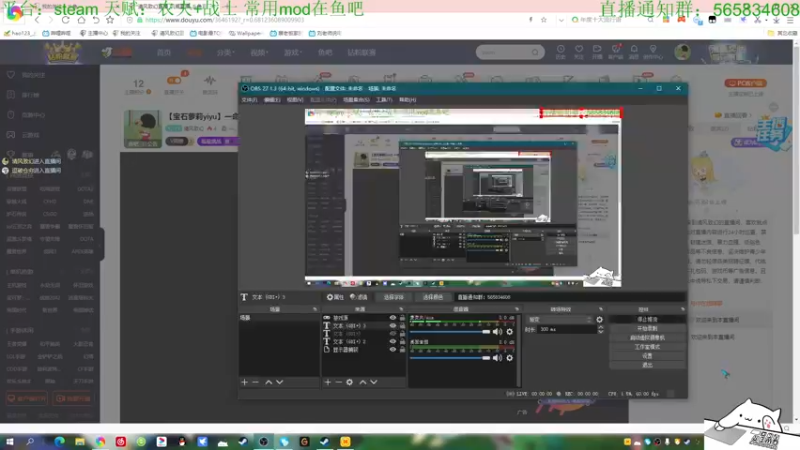Toggle visibility of text source (GDI+) 3

[x=393, y=326]
